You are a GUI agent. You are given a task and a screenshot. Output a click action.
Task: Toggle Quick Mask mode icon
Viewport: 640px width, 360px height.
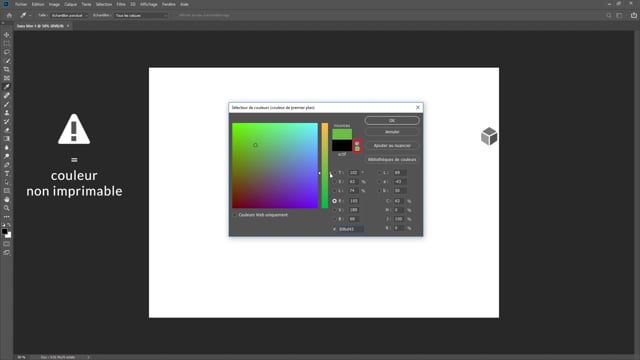click(7, 244)
